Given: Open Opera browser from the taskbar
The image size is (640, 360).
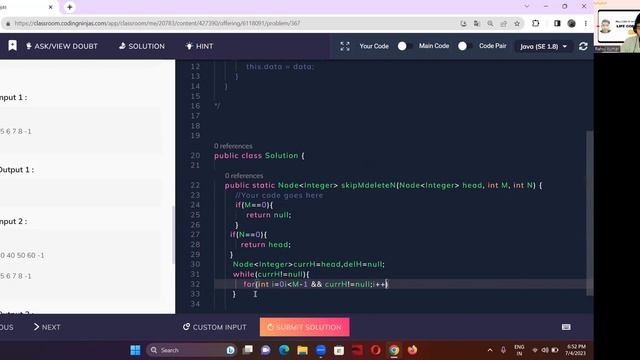Looking at the screenshot, I should 376,350.
